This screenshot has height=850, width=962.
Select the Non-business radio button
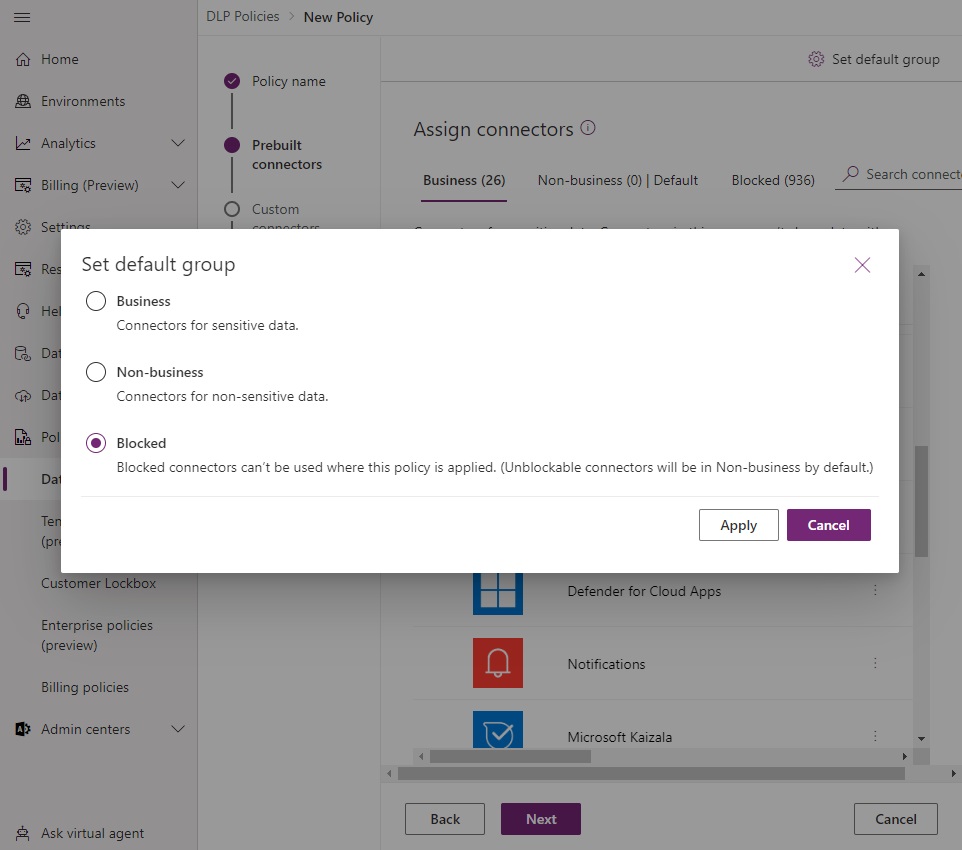96,371
